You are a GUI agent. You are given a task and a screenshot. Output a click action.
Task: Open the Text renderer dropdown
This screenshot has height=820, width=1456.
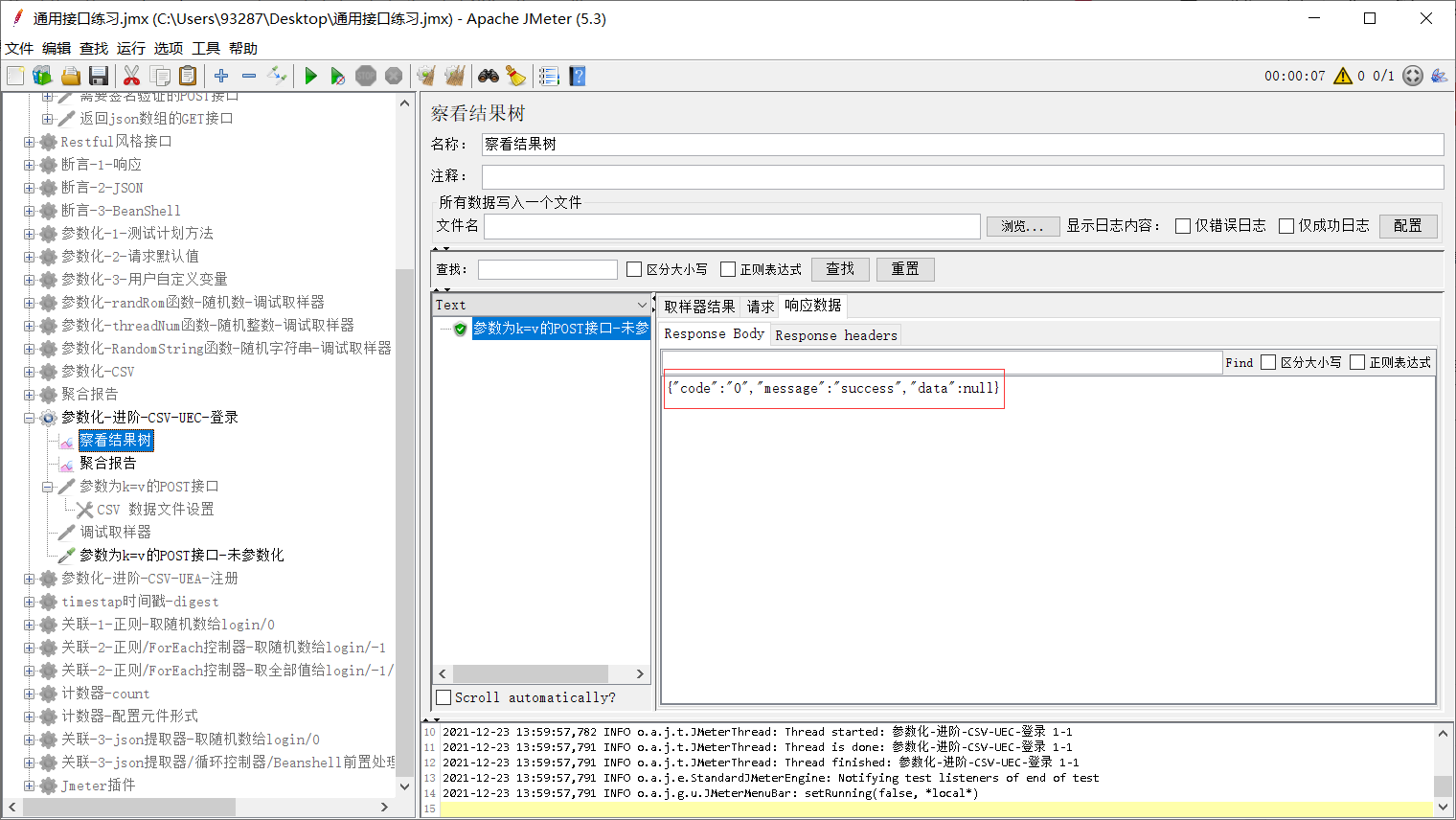pyautogui.click(x=541, y=305)
